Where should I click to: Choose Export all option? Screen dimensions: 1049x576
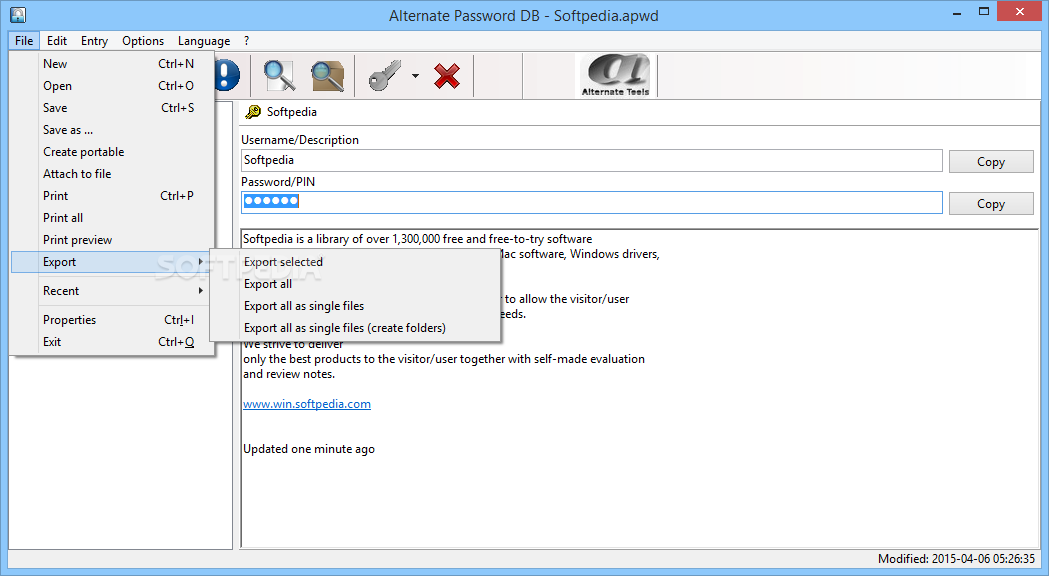(x=355, y=284)
